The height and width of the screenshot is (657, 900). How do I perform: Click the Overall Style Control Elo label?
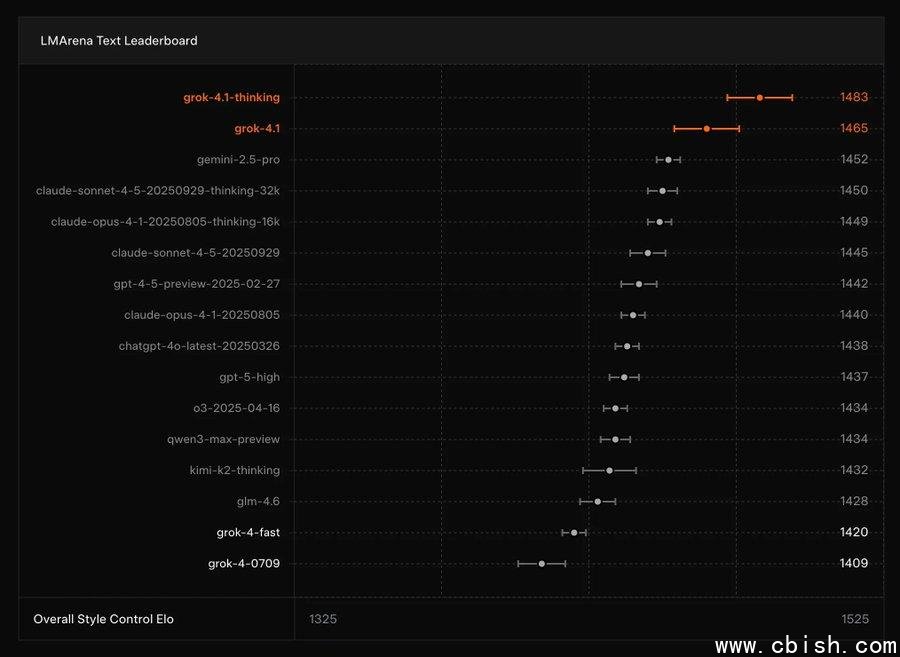click(x=103, y=619)
